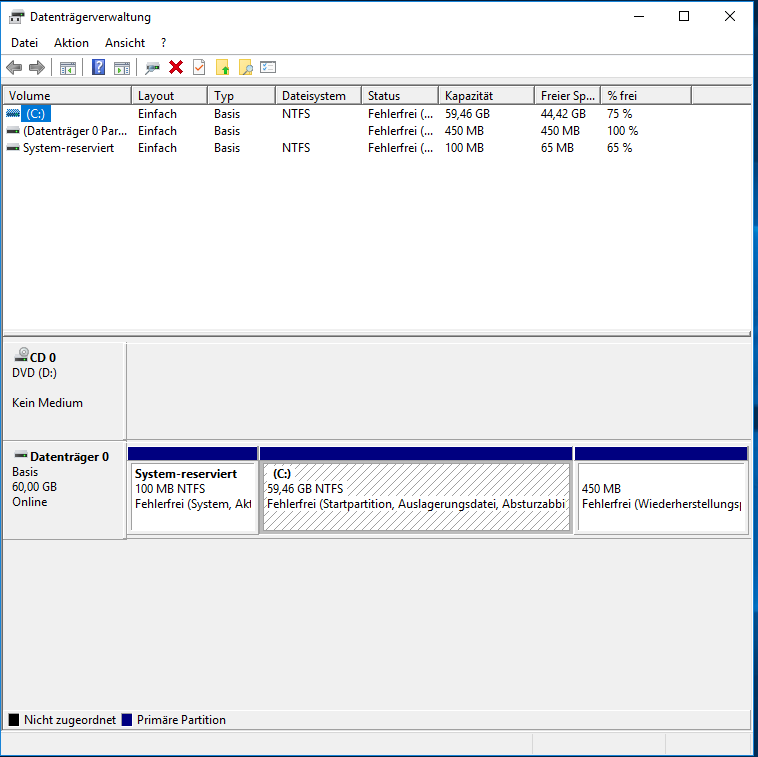Click the folder with green arrow icon
The image size is (758, 757).
pos(222,67)
